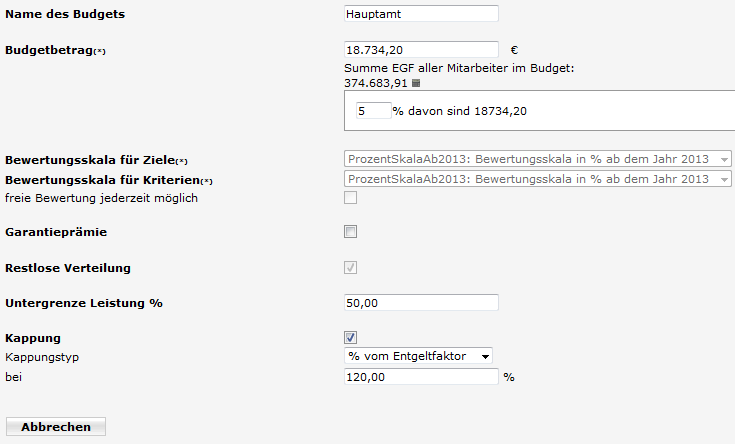Enable freie Bewertung jederzeit möglich checkbox

coord(350,197)
